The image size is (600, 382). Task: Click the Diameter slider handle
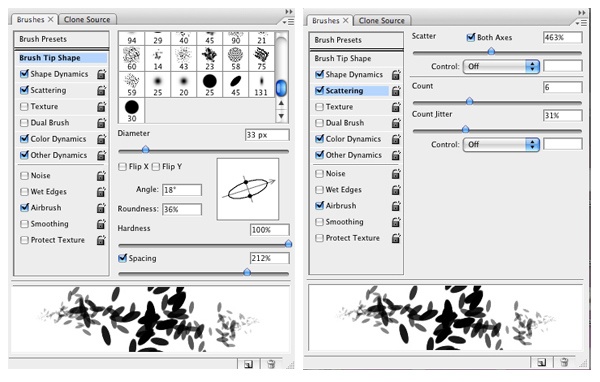click(145, 150)
